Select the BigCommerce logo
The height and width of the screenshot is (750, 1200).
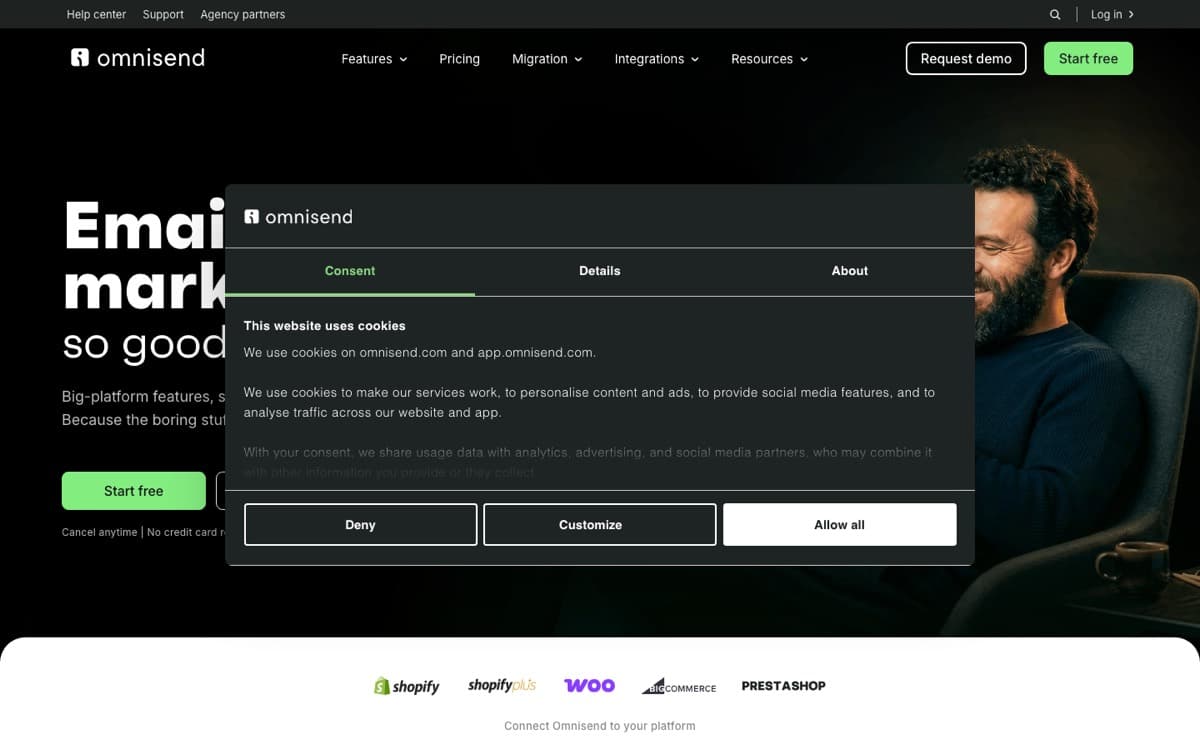coord(679,686)
